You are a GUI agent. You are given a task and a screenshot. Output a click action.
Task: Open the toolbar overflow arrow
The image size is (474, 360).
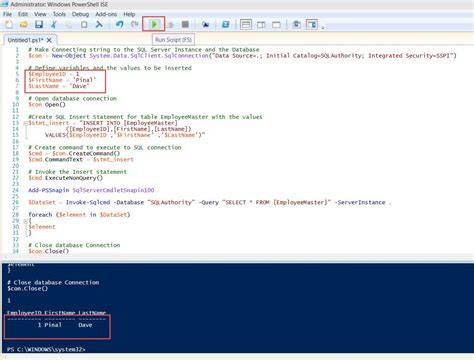pos(323,27)
